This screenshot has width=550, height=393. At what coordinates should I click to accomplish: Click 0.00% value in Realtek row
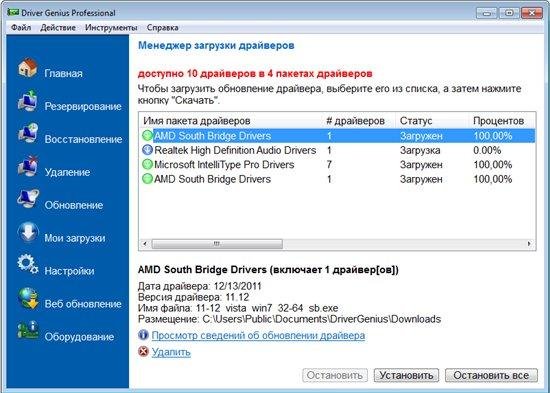click(x=487, y=151)
